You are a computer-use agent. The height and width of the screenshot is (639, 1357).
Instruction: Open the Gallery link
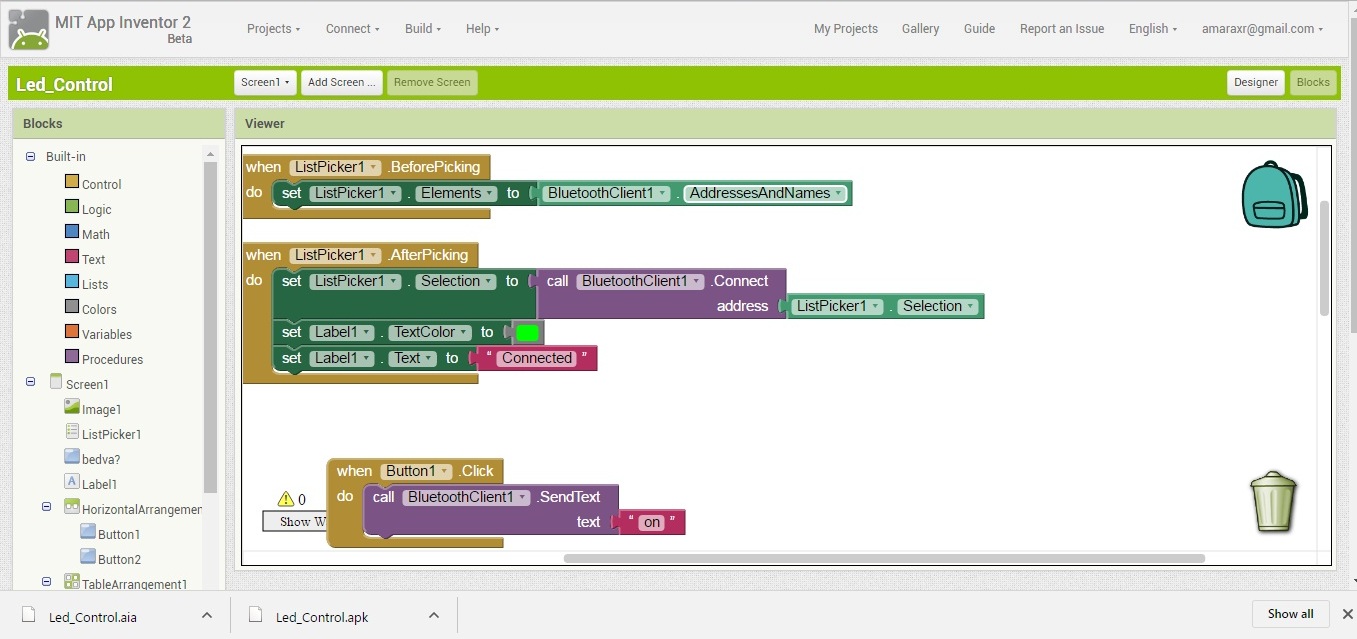tap(920, 29)
